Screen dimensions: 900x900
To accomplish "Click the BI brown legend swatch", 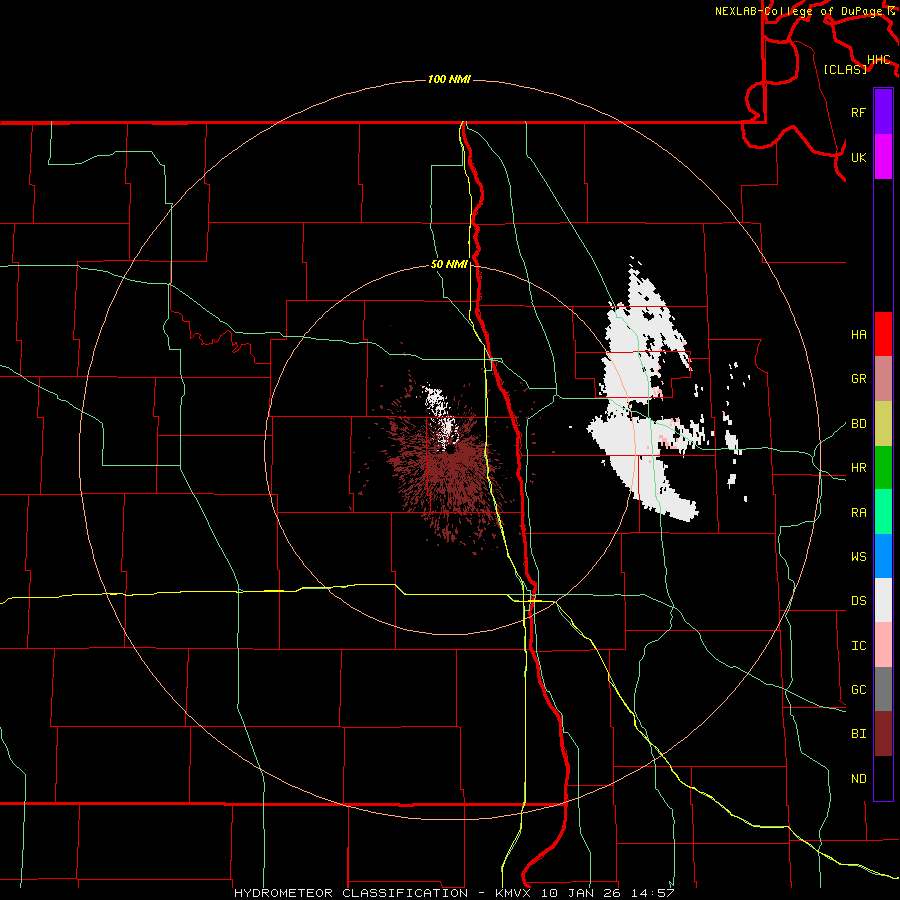I will (883, 734).
